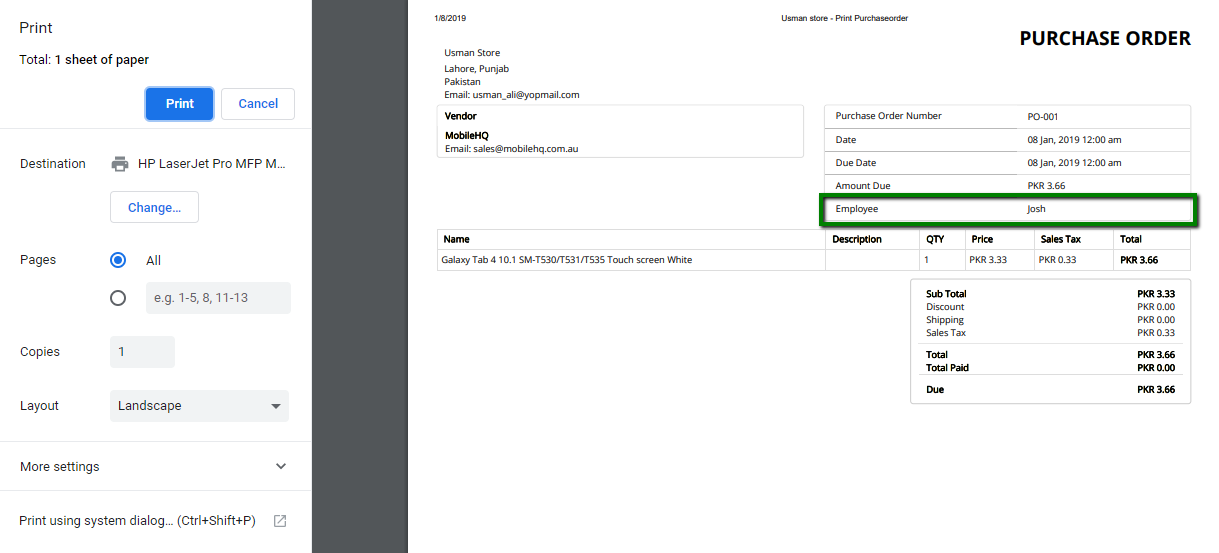Click the Usman Store company name
The width and height of the screenshot is (1219, 553).
point(472,53)
